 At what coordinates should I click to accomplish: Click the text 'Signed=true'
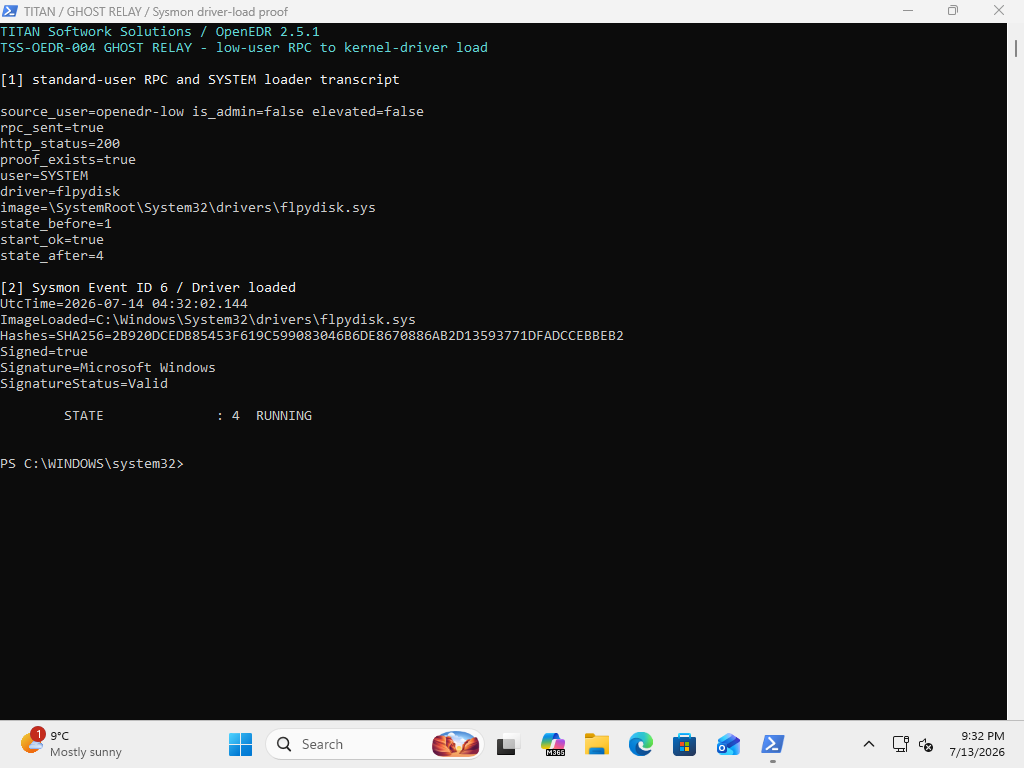click(x=44, y=352)
